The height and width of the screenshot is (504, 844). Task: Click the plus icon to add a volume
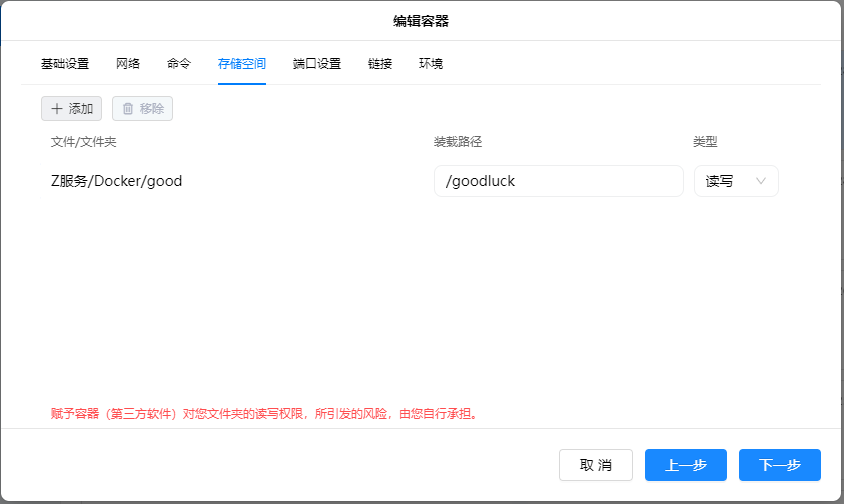pyautogui.click(x=57, y=108)
